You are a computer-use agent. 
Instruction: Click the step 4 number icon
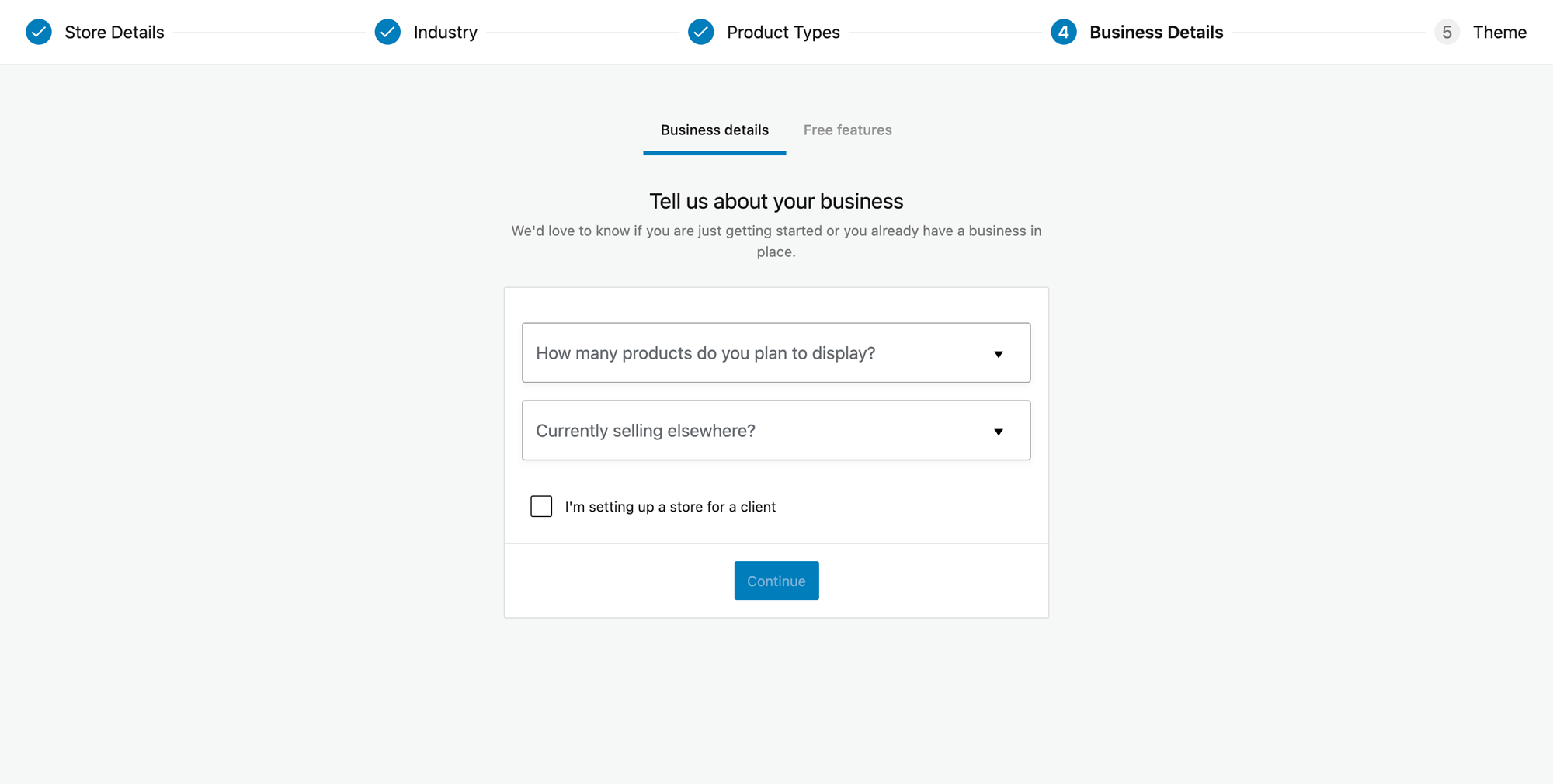[x=1063, y=32]
